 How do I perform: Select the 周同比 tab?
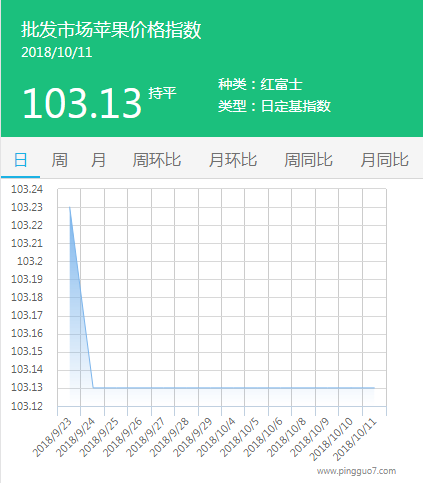[x=308, y=160]
